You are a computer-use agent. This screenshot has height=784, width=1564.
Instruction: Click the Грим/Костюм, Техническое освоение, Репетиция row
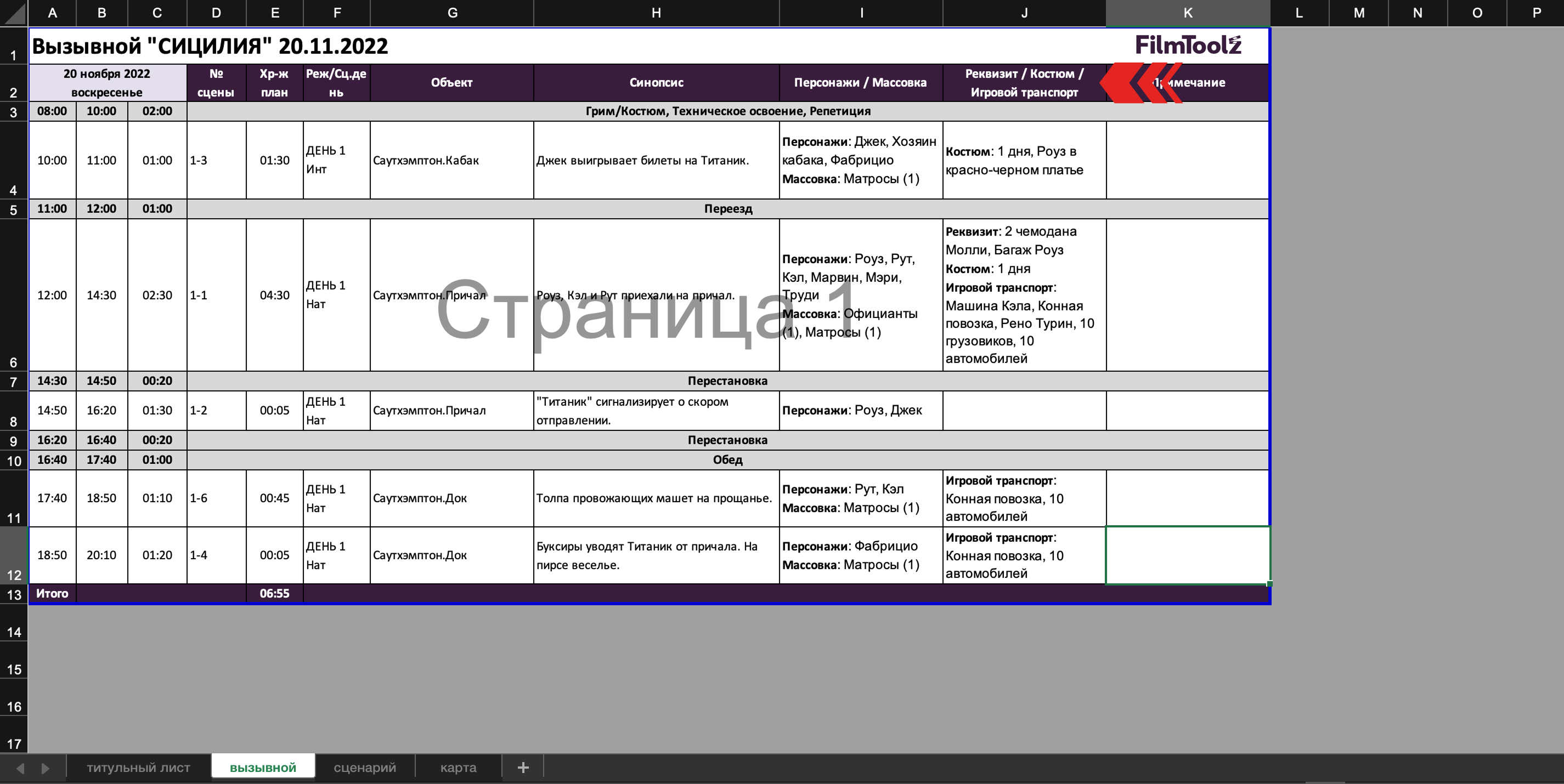tap(728, 111)
